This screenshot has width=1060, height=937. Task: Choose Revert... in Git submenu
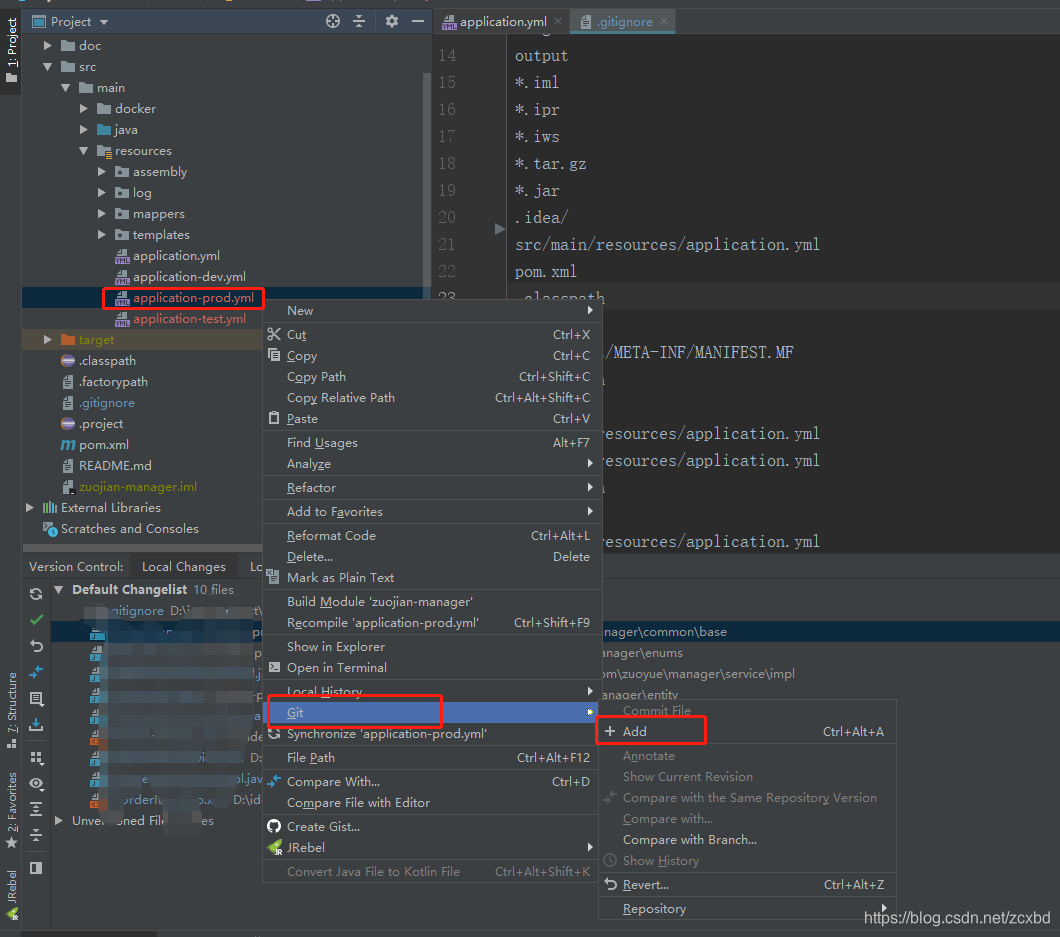[x=748, y=884]
